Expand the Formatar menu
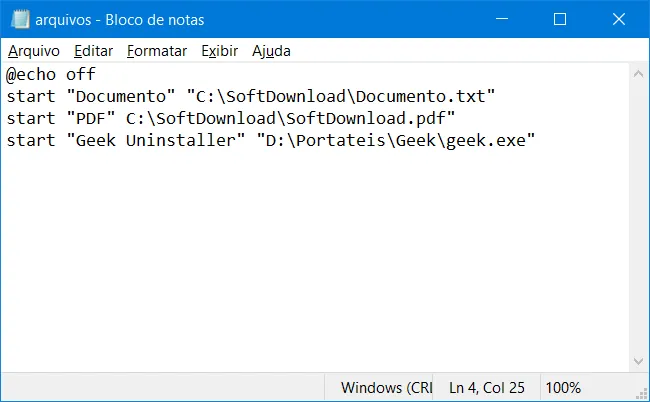The height and width of the screenshot is (402, 650). pos(157,51)
